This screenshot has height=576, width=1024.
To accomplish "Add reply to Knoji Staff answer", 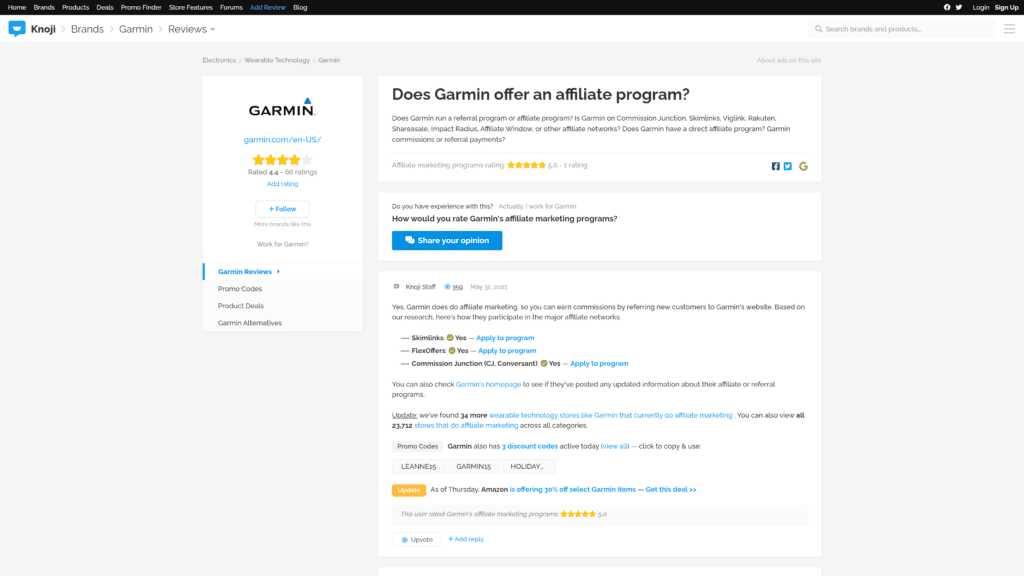I will pos(466,539).
